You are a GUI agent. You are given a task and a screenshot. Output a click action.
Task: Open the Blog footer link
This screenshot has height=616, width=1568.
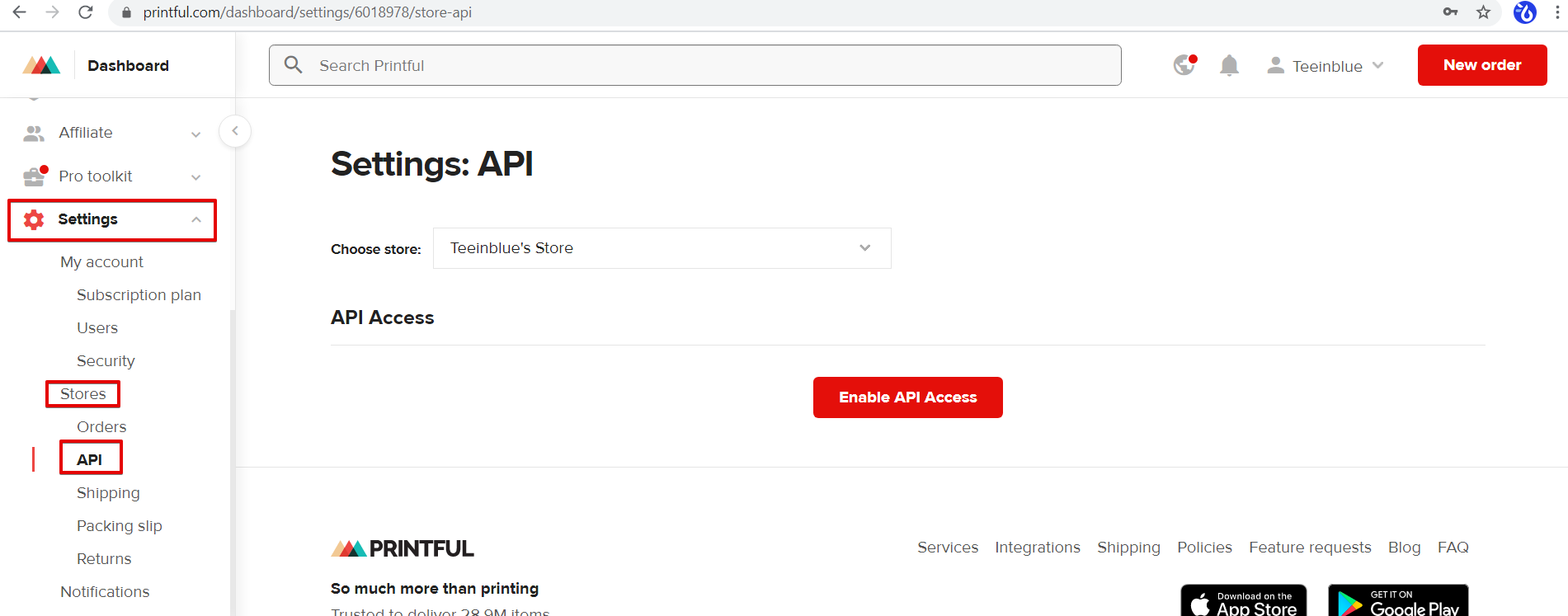point(1404,548)
